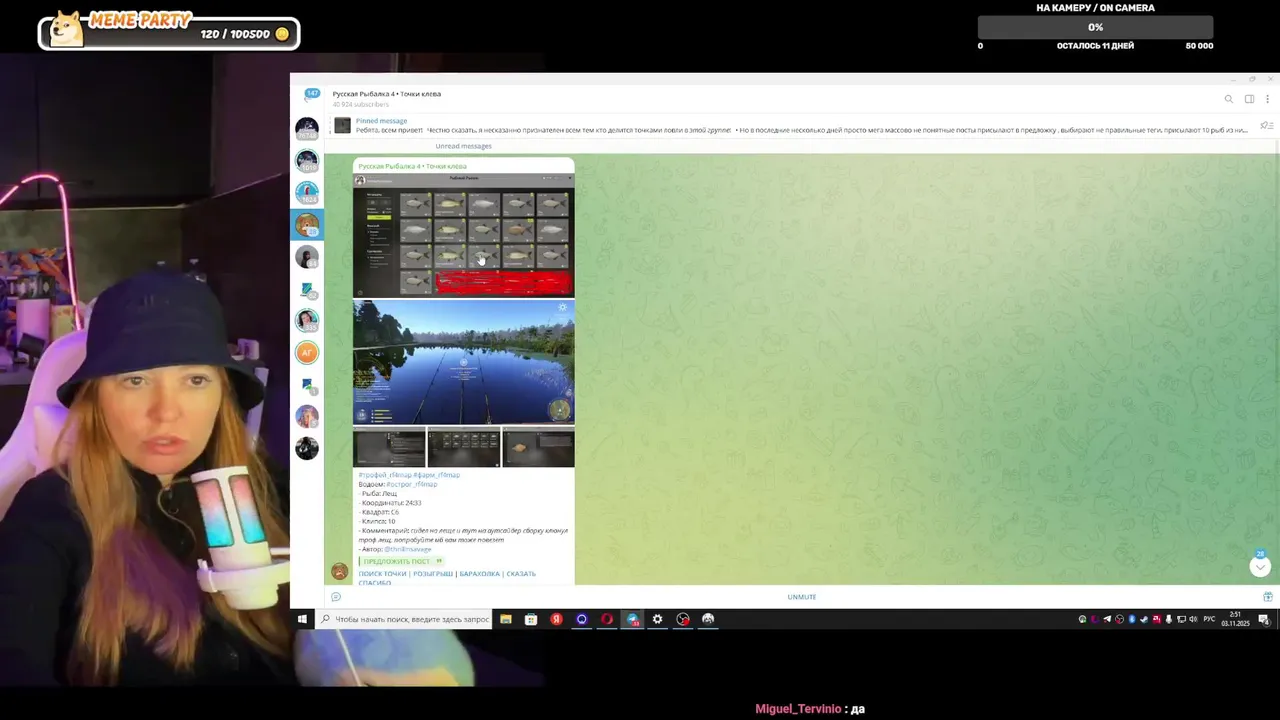Open OBS Studio from taskbar
Screen dimensions: 1280x720
coord(683,619)
